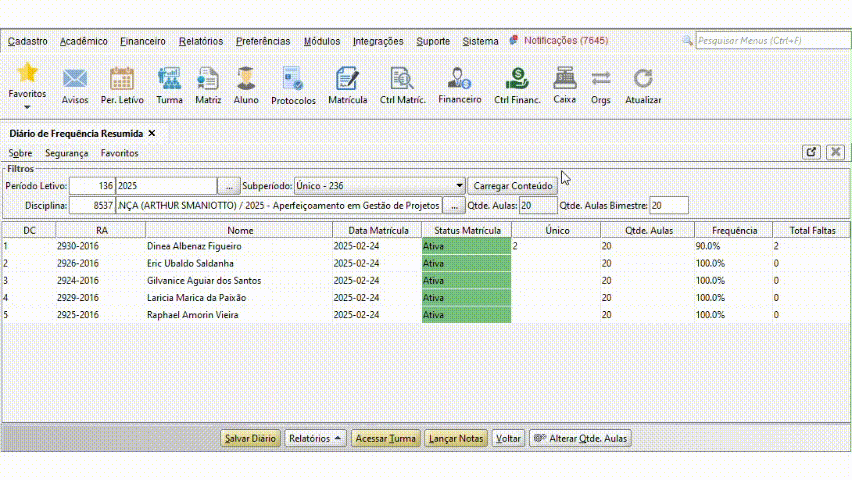Select row Eric Ubaldo Saldanha
This screenshot has width=852, height=480.
pyautogui.click(x=426, y=263)
